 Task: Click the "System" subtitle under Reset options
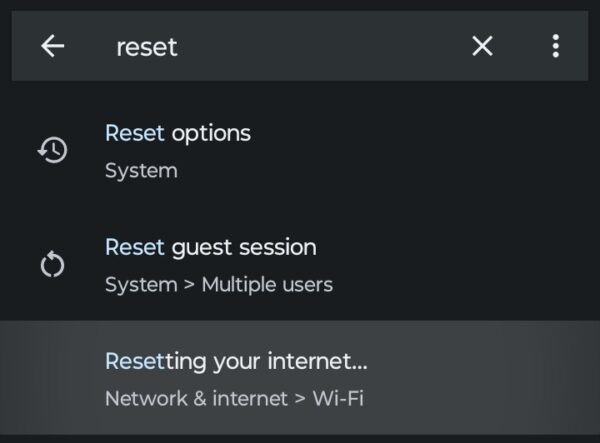[x=141, y=171]
